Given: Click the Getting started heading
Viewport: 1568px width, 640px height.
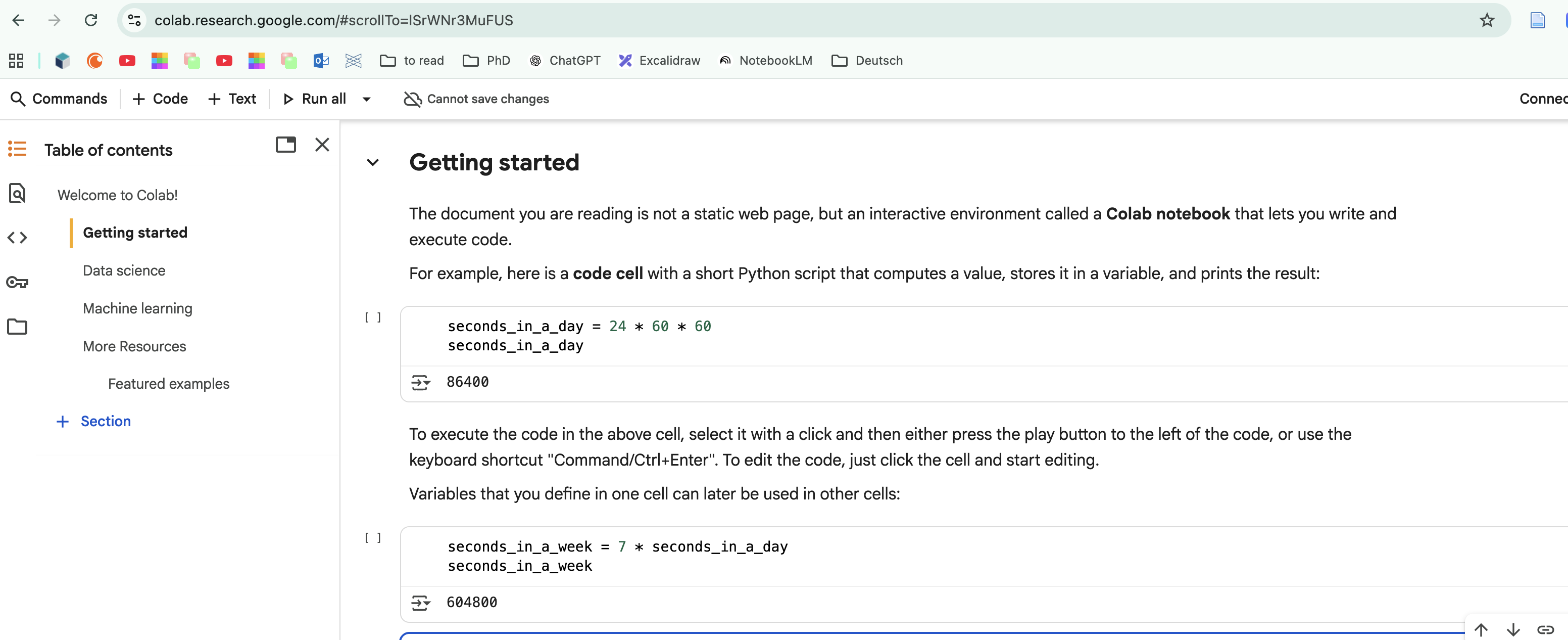Looking at the screenshot, I should (x=494, y=163).
